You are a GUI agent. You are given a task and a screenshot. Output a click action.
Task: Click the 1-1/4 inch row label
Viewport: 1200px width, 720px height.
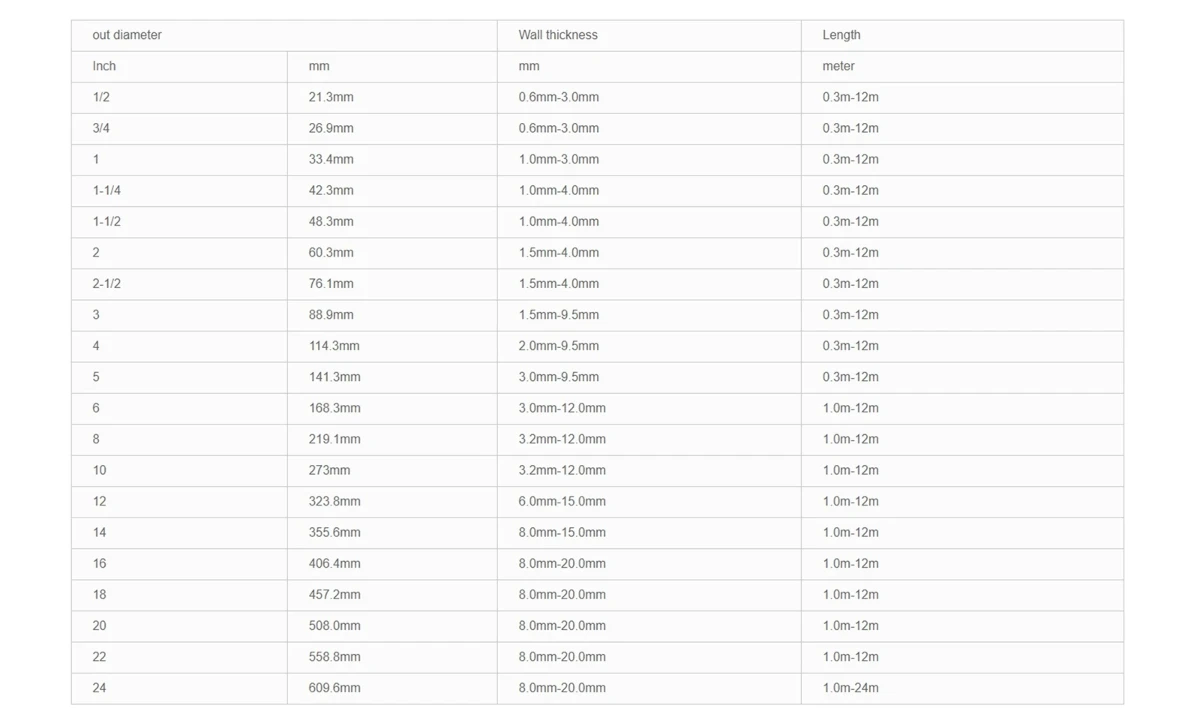click(x=179, y=190)
